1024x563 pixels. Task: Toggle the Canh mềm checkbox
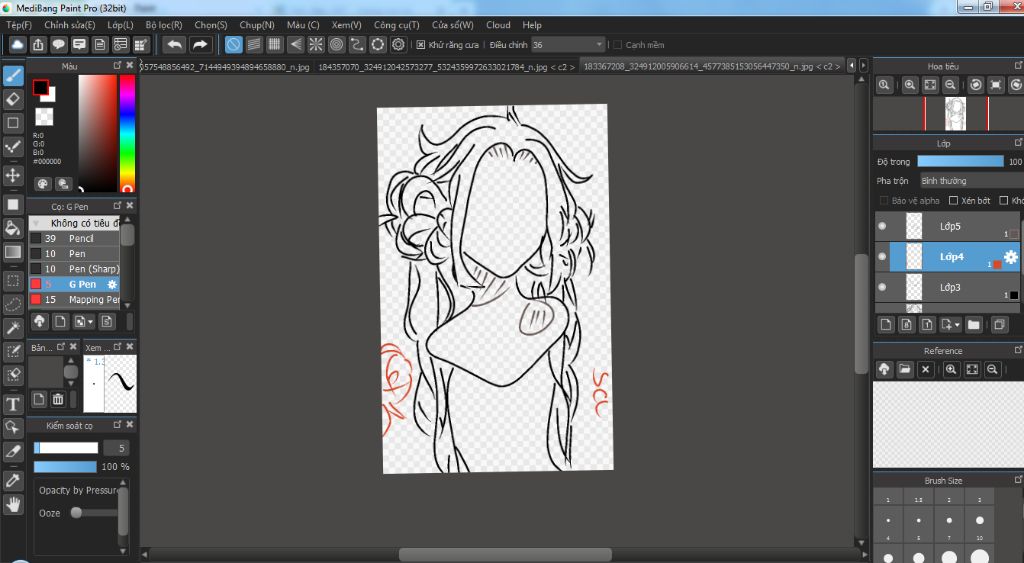pos(617,44)
